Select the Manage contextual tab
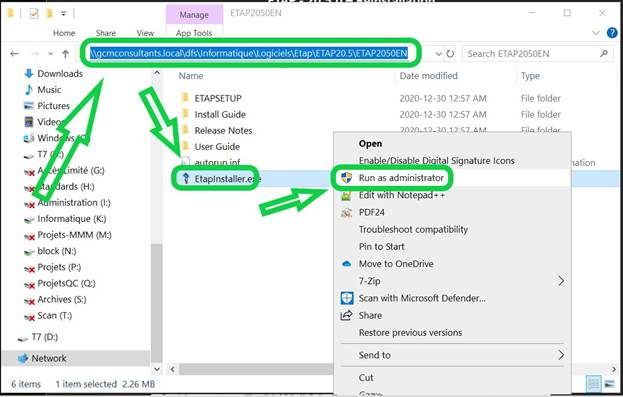The width and height of the screenshot is (623, 397). tap(194, 15)
